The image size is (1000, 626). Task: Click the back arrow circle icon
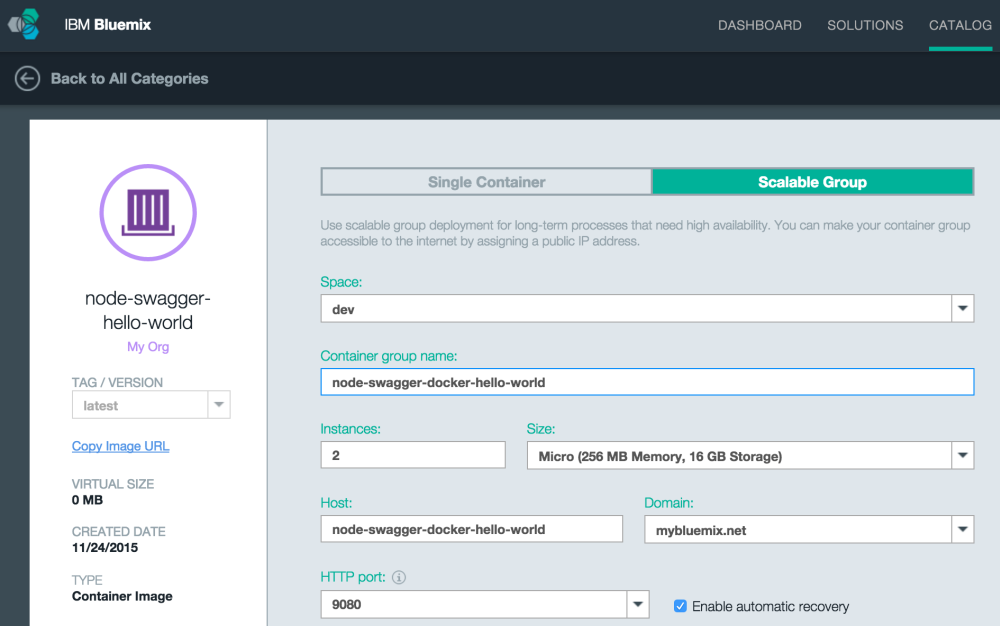coord(27,78)
